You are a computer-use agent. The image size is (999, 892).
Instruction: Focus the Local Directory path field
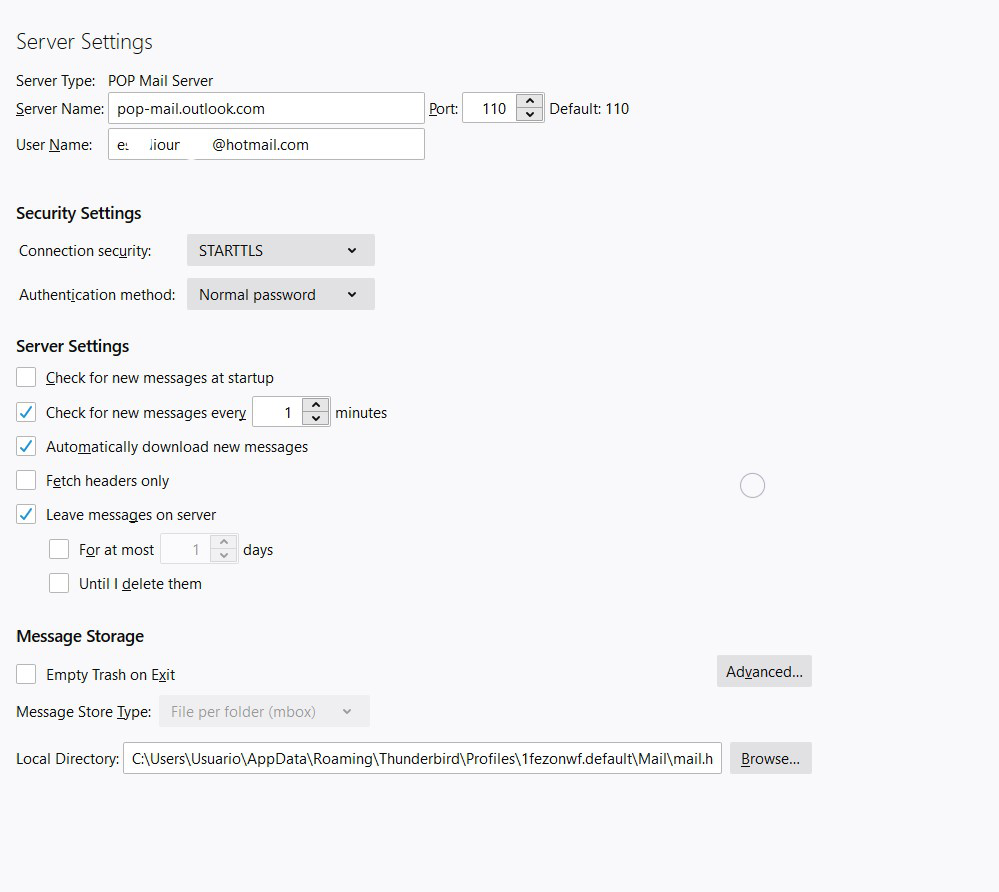tap(422, 759)
